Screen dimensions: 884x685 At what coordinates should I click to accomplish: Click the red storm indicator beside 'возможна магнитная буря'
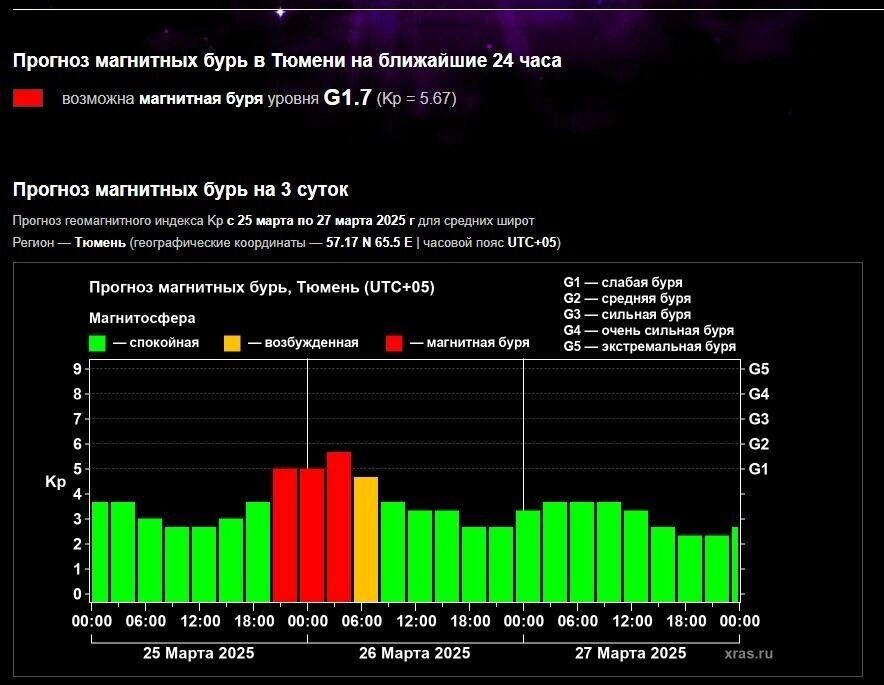coord(28,98)
